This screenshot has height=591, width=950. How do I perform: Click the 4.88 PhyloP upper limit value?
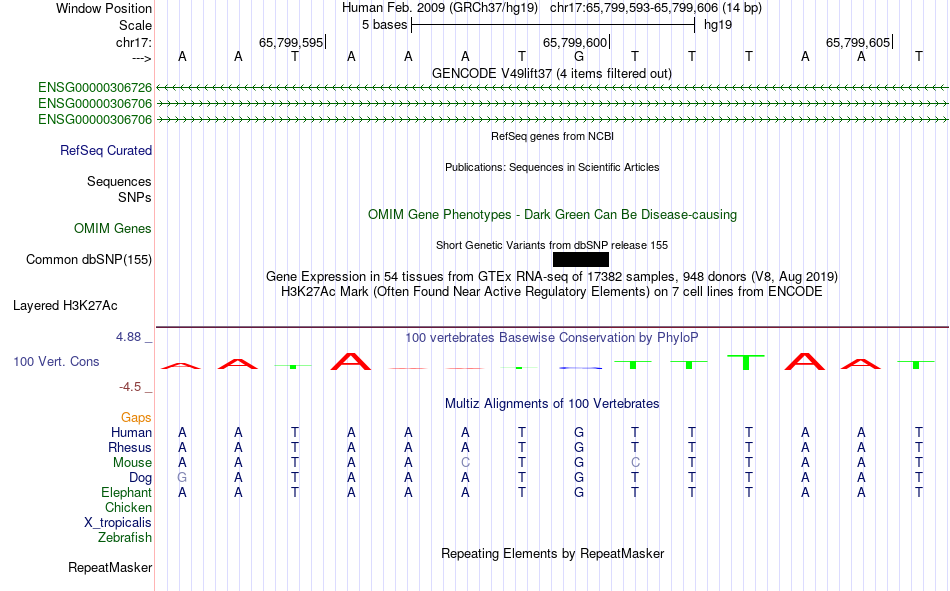tap(128, 337)
